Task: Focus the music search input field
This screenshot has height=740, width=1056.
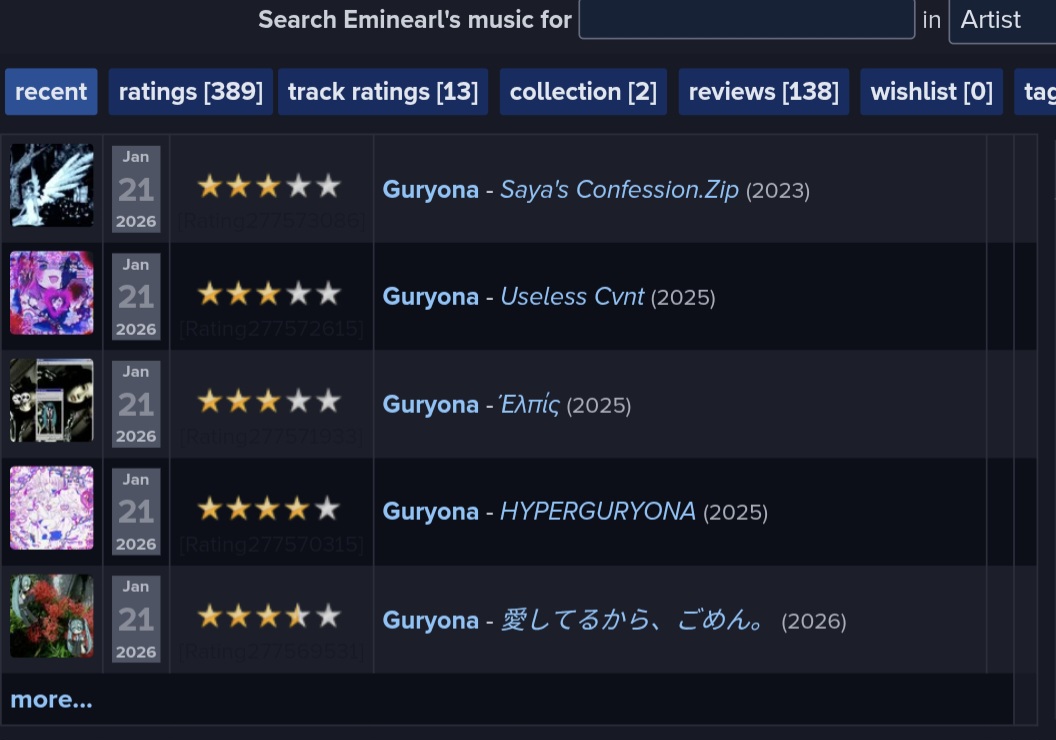Action: tap(746, 20)
